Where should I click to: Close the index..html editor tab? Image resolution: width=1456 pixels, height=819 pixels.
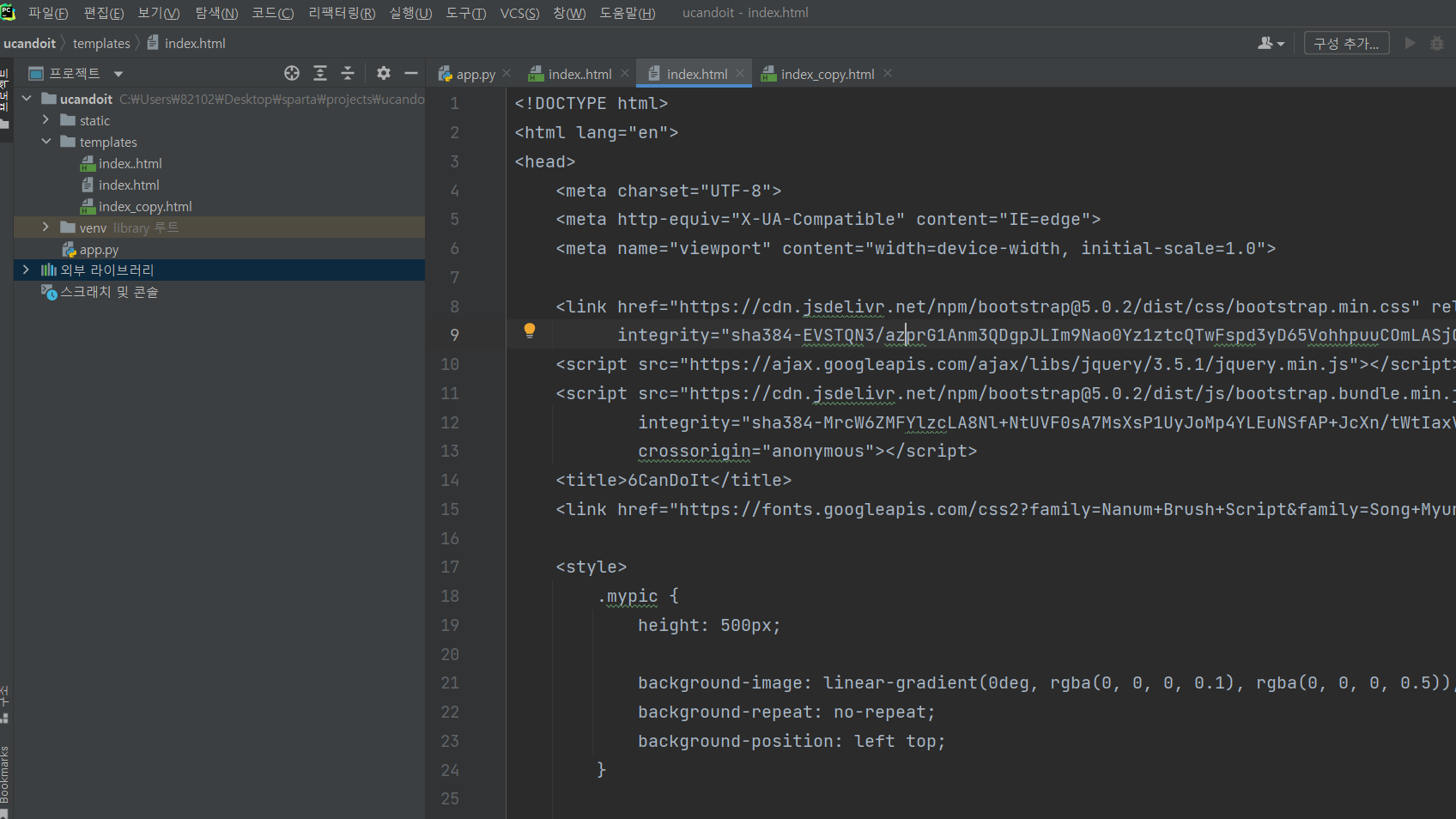[625, 73]
